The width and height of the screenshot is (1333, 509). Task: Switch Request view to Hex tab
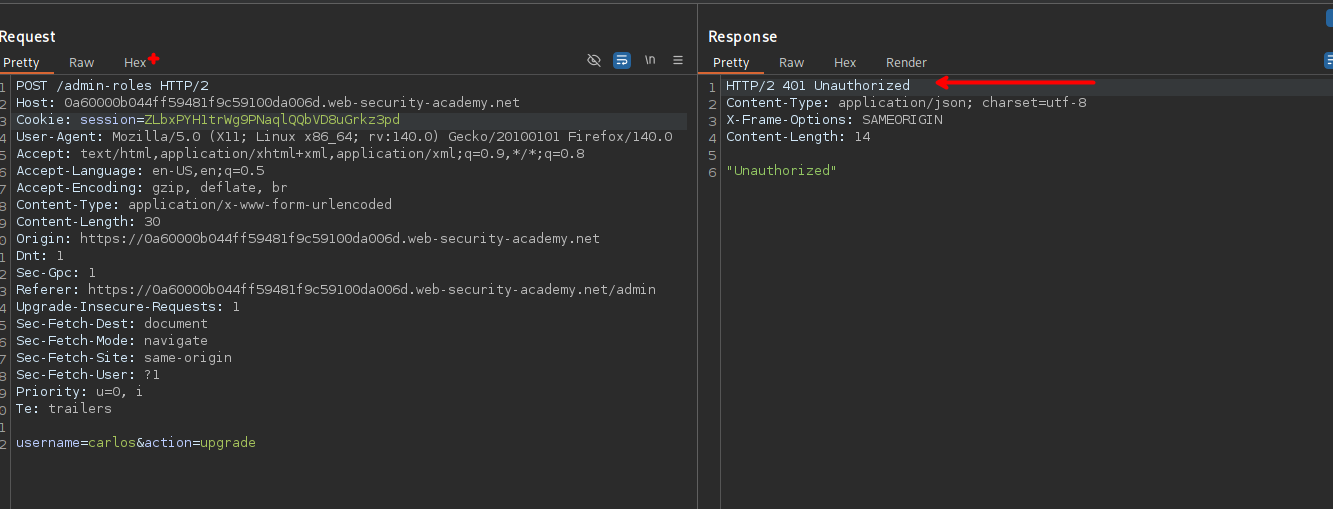click(x=135, y=63)
